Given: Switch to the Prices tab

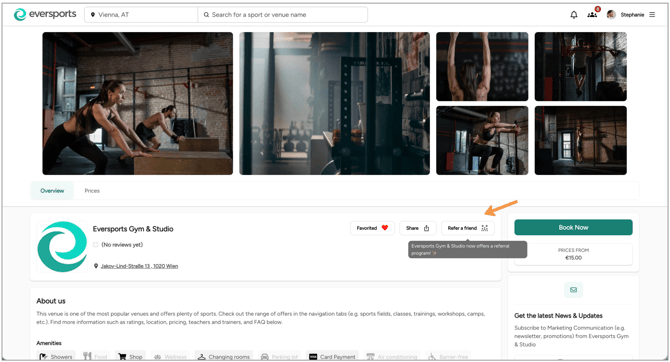Looking at the screenshot, I should 92,191.
